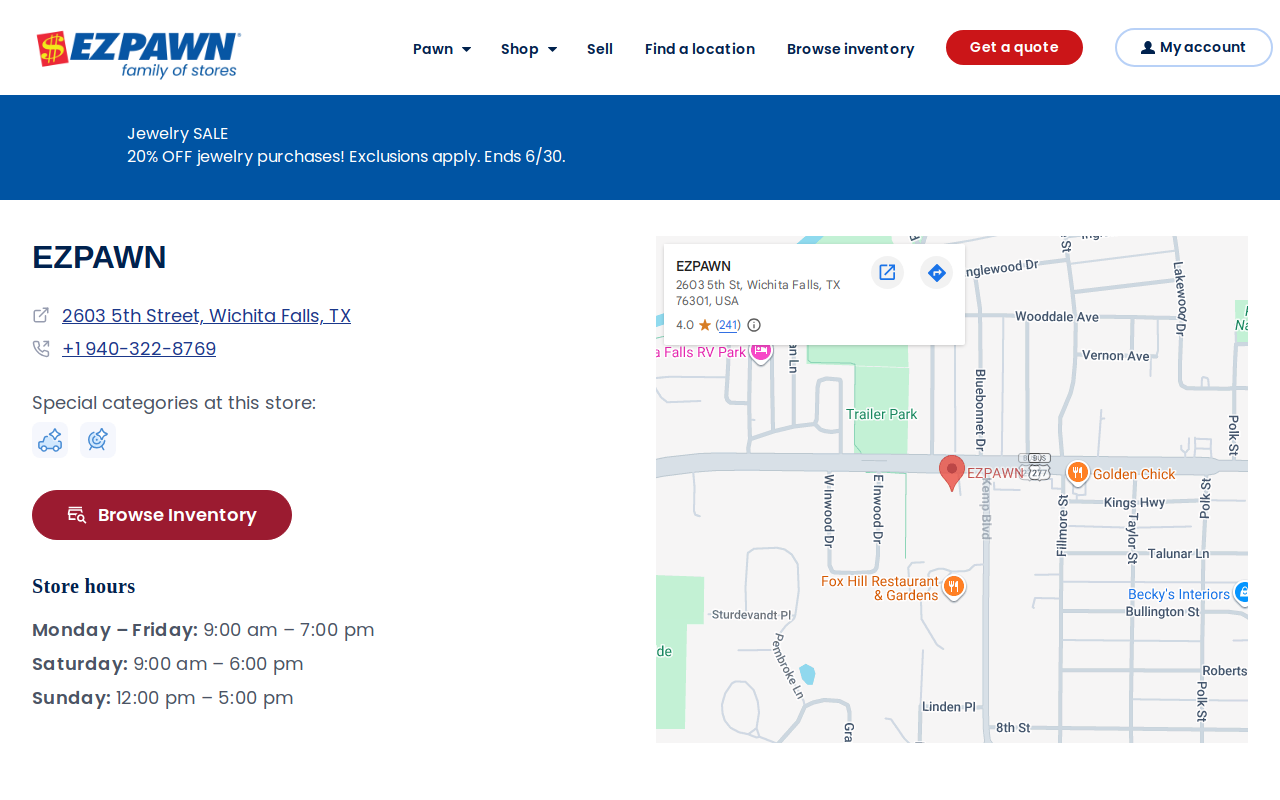1280x800 pixels.
Task: Open the 2603 5th Street address link
Action: [x=206, y=316]
